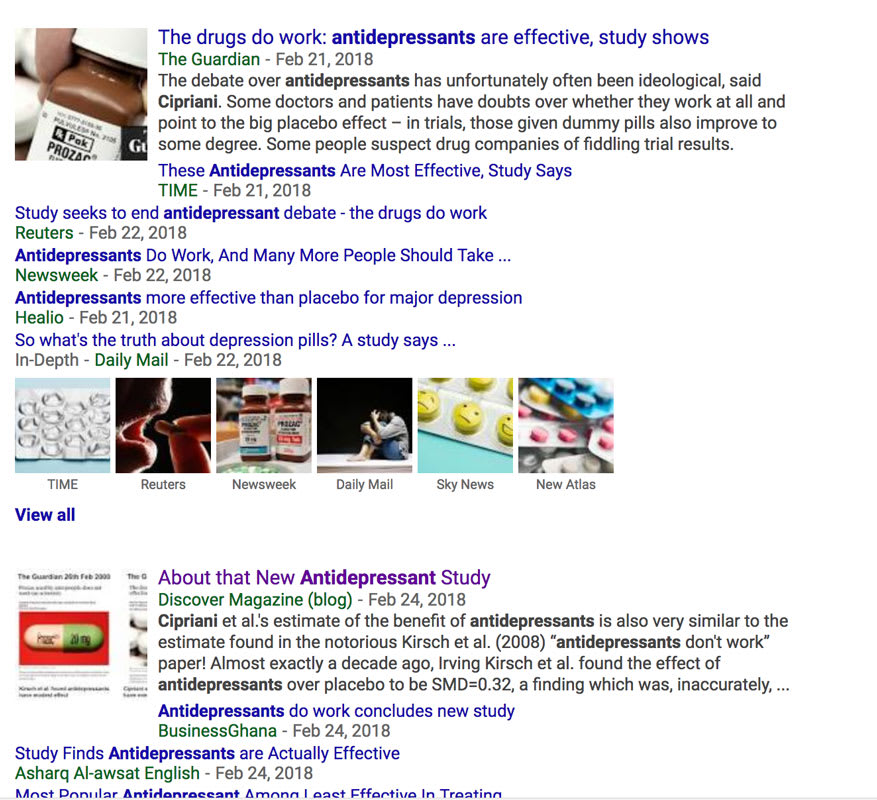
Task: Open Daily Mail depression pills truth link
Action: 235,341
